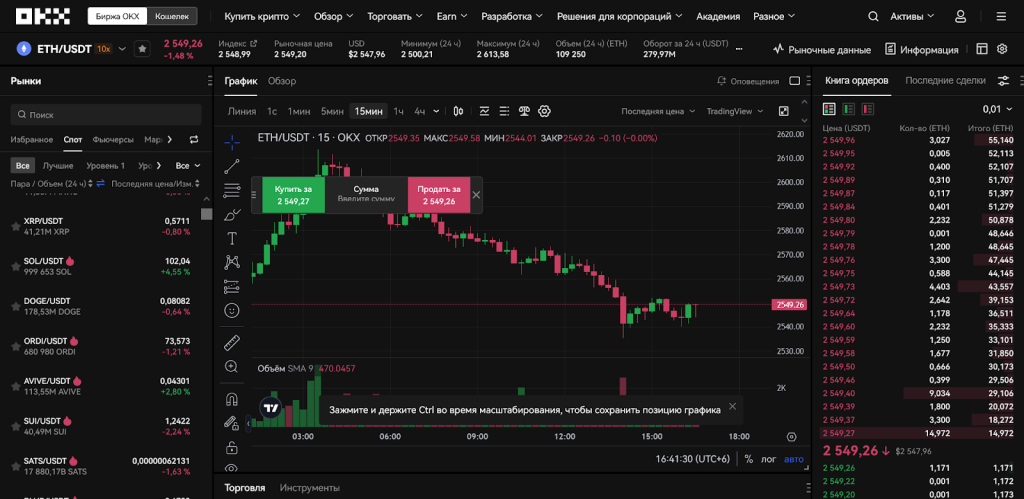1024x499 pixels.
Task: Select the crosshair cursor drawing tool
Action: coord(232,142)
